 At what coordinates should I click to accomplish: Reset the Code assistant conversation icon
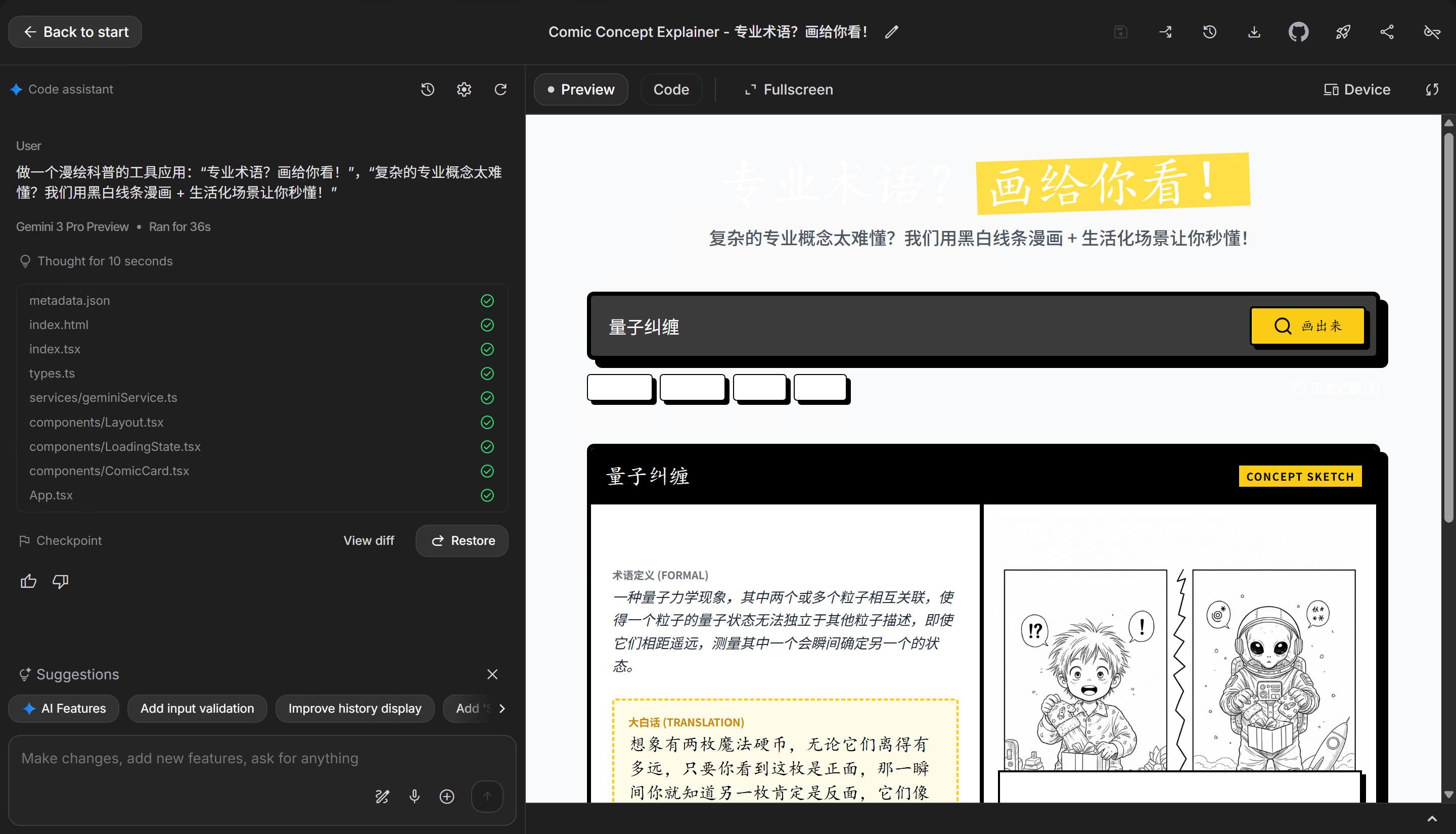pyautogui.click(x=500, y=89)
